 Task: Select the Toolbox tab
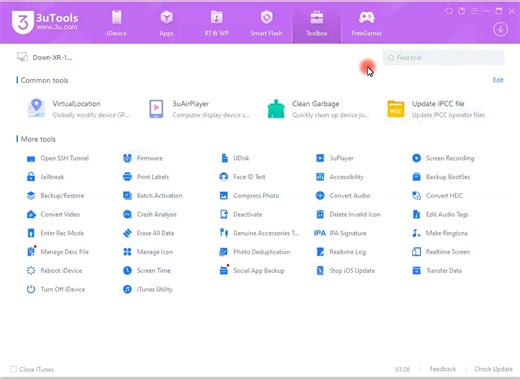(x=317, y=24)
